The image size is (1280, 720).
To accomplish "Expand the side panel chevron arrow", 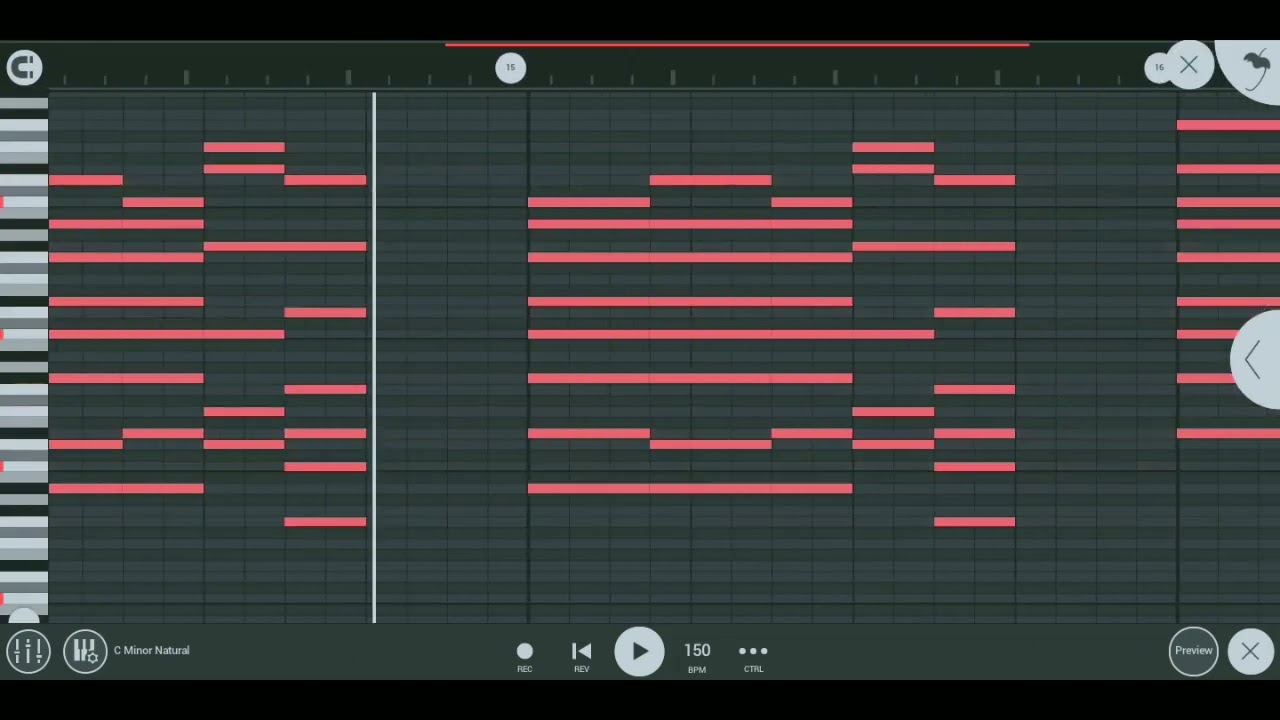I will pyautogui.click(x=1256, y=359).
